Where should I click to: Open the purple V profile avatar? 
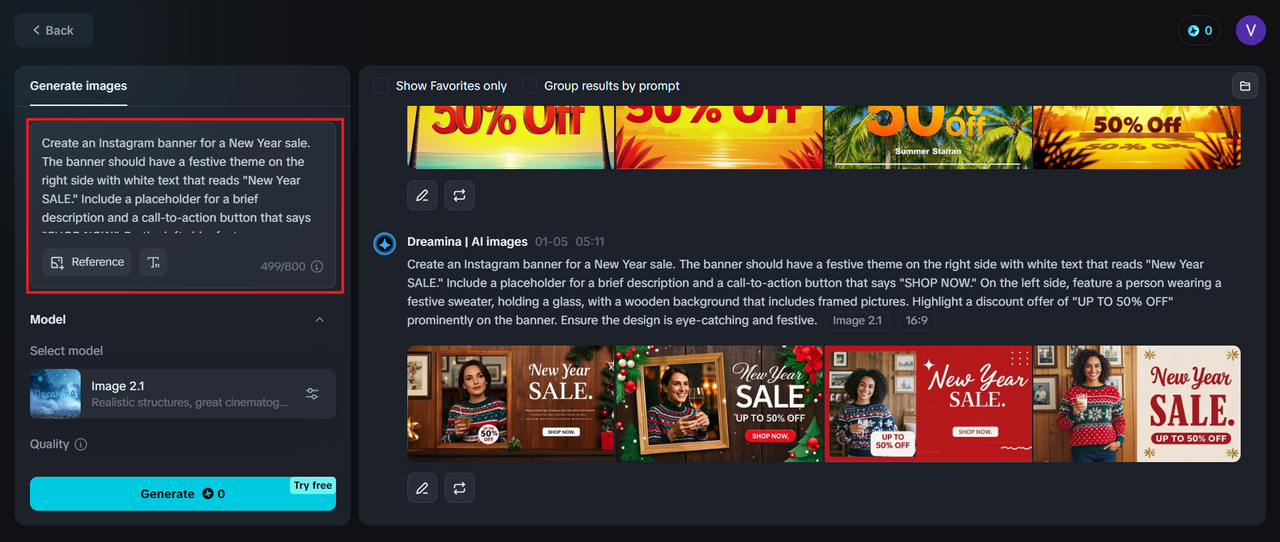pyautogui.click(x=1251, y=30)
